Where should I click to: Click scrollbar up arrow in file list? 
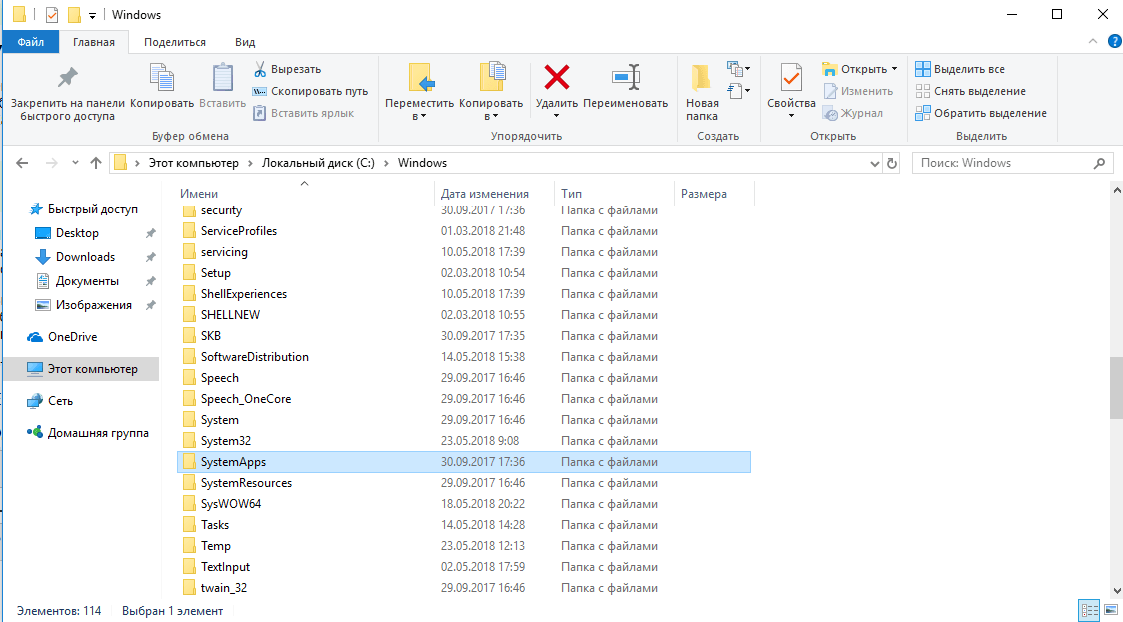click(x=1116, y=190)
